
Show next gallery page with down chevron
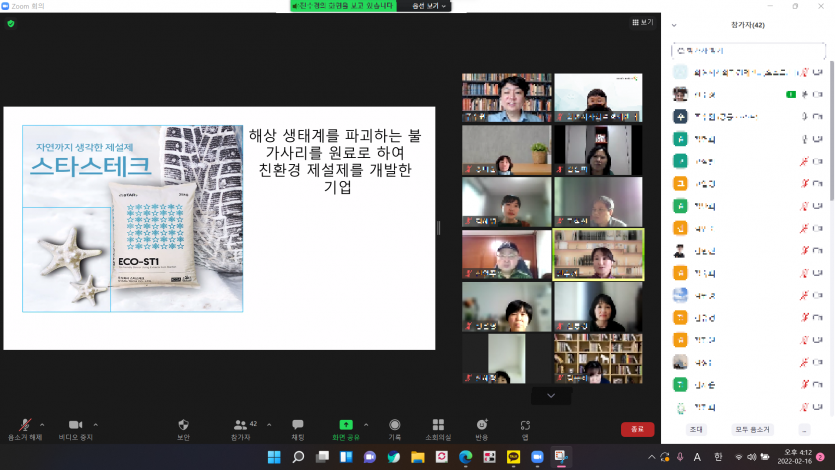[x=551, y=395]
